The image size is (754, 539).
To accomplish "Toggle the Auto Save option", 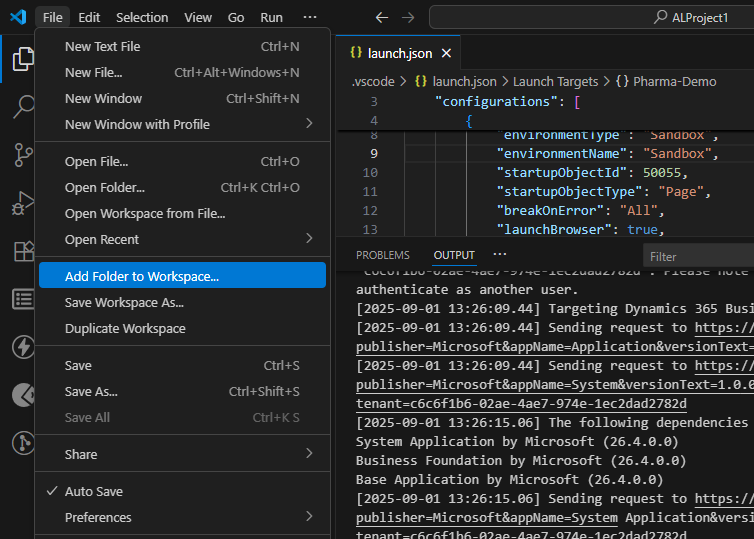I will point(93,491).
